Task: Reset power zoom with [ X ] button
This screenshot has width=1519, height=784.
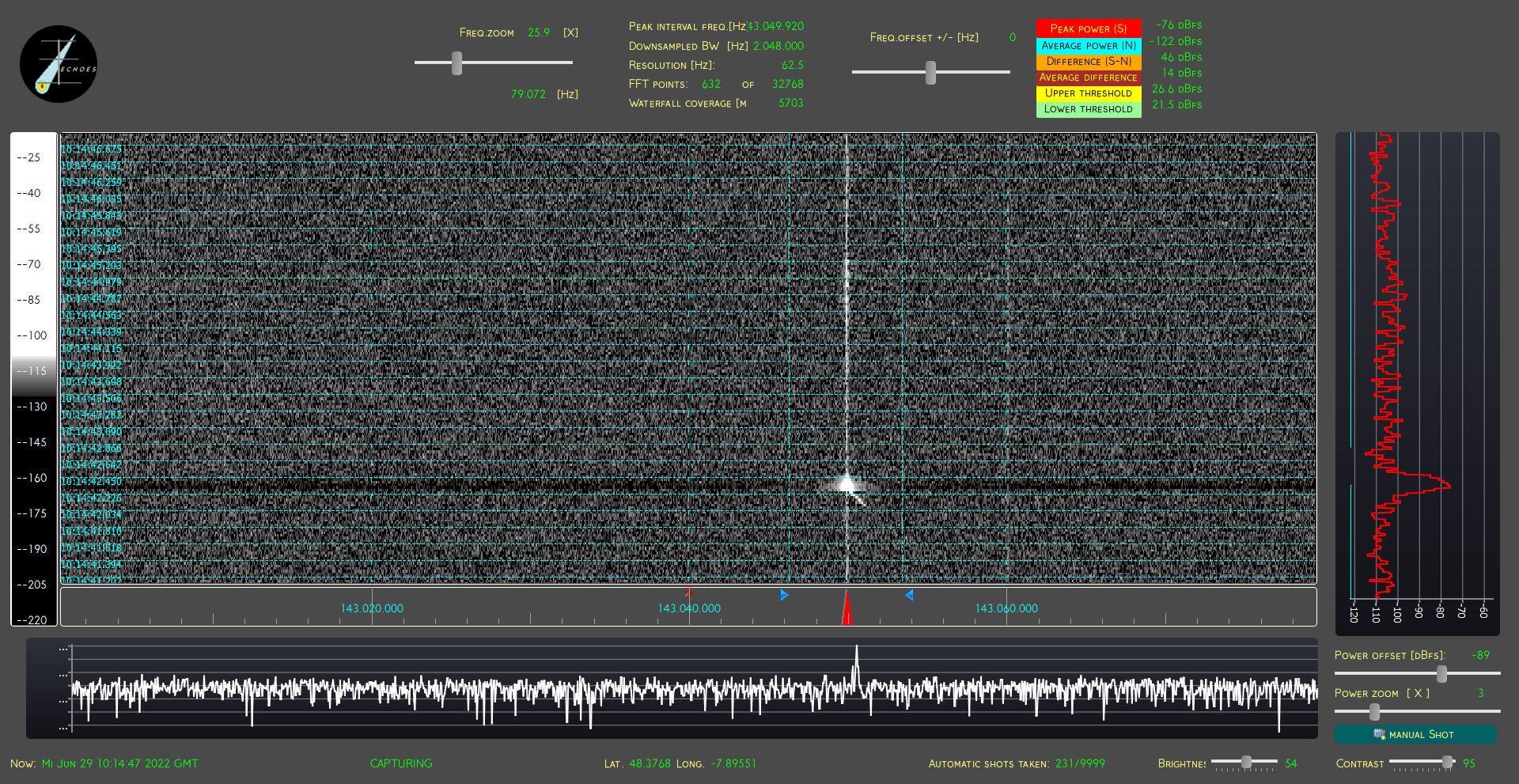Action: point(1418,693)
